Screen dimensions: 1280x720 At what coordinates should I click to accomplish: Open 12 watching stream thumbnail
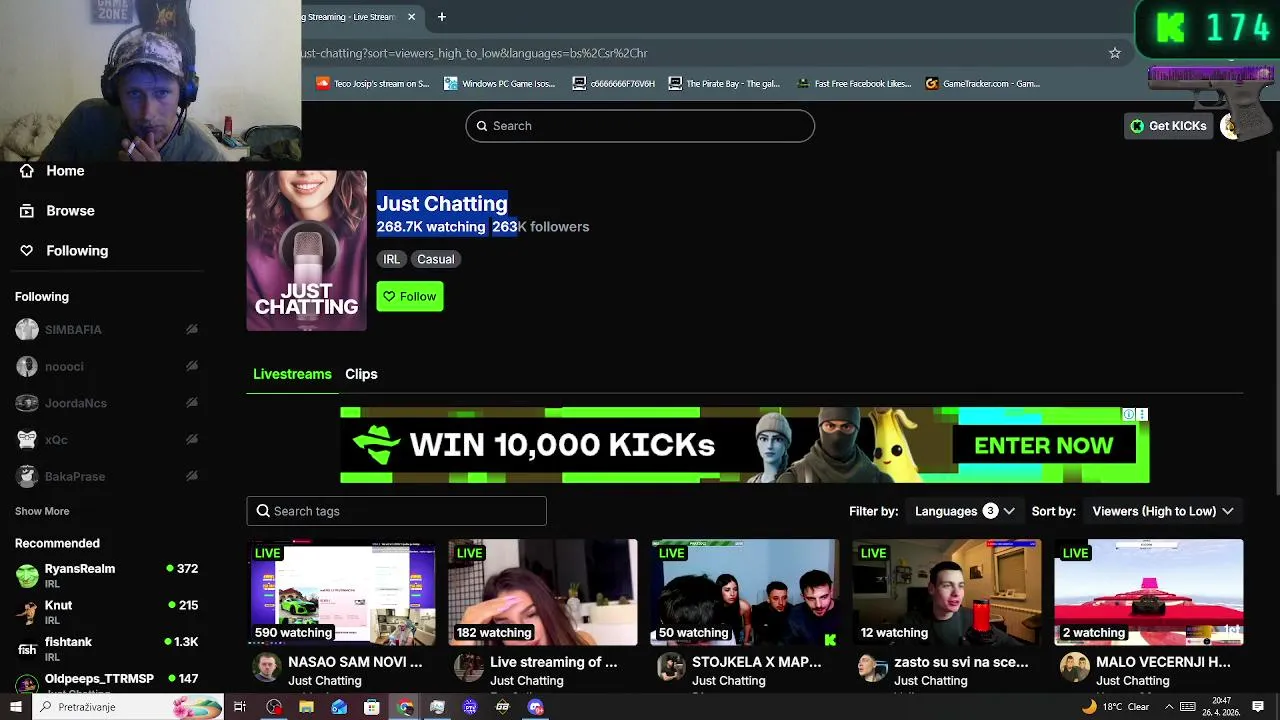tap(947, 593)
